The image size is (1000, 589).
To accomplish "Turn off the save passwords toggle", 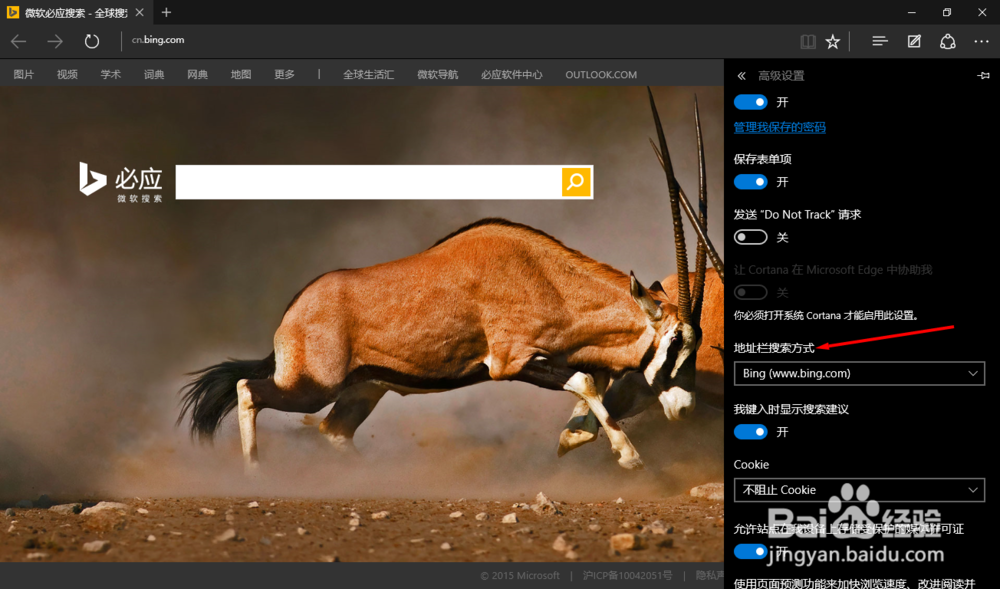I will (750, 102).
